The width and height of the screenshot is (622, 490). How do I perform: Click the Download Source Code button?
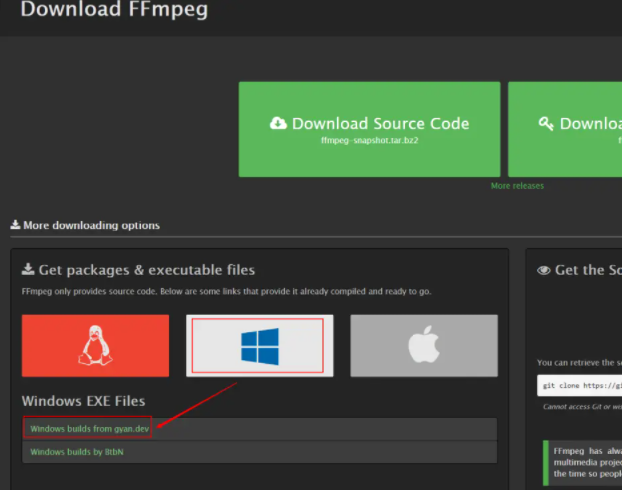[369, 129]
